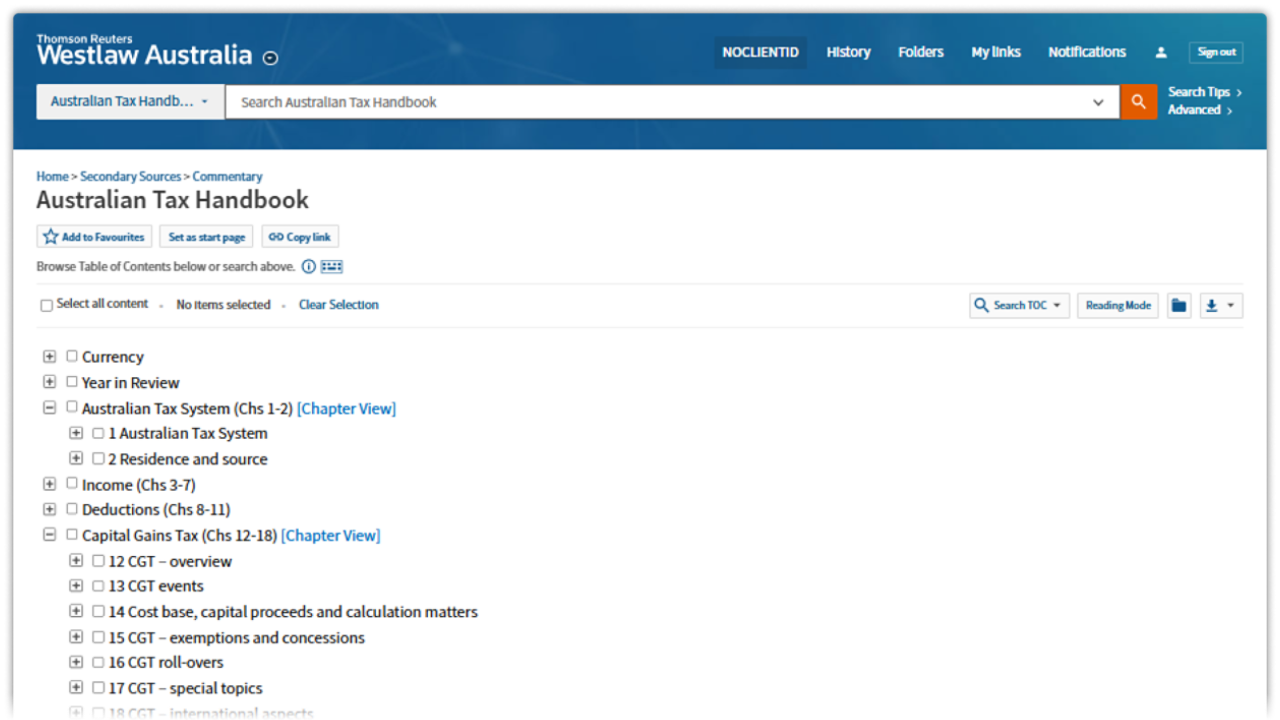Image resolution: width=1280 pixels, height=720 pixels.
Task: Open the Australian Tax Handbook source dropdown
Action: [x=130, y=102]
